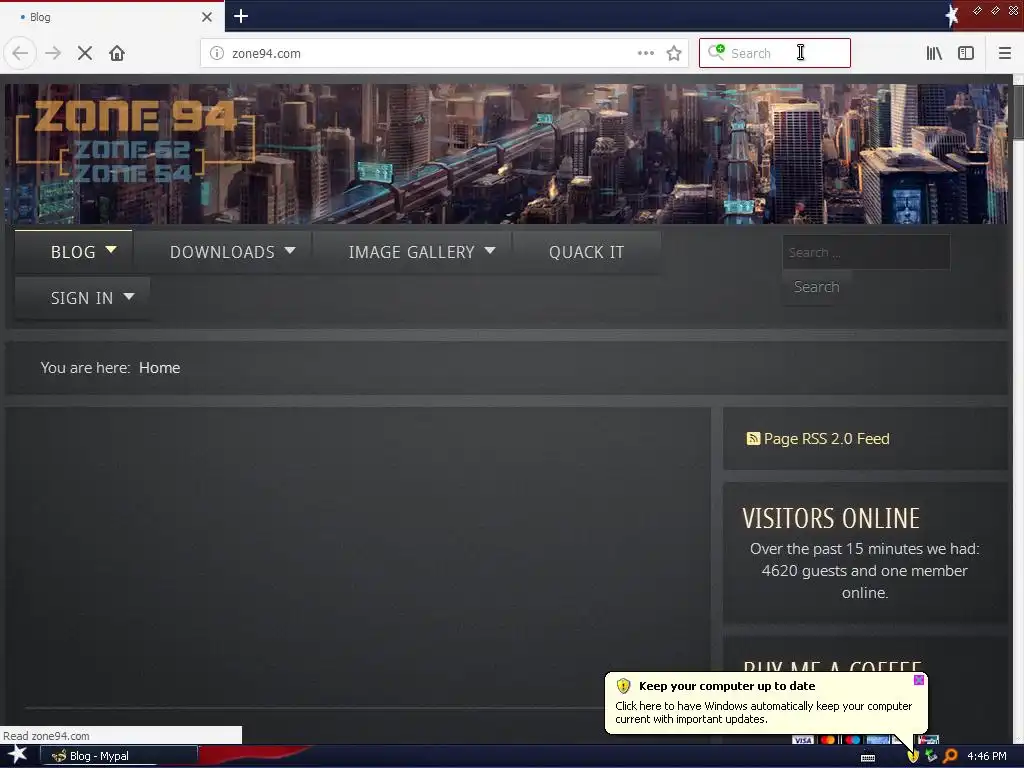This screenshot has width=1024, height=768.
Task: Open the Library bookshelf icon
Action: (934, 53)
